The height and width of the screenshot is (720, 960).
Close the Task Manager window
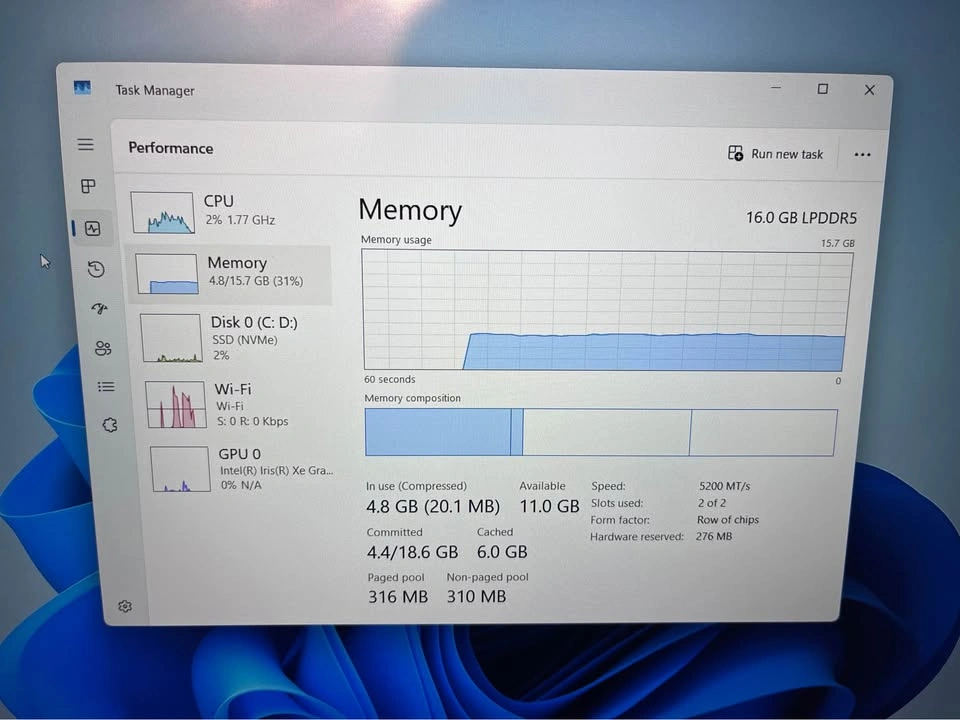(x=869, y=90)
